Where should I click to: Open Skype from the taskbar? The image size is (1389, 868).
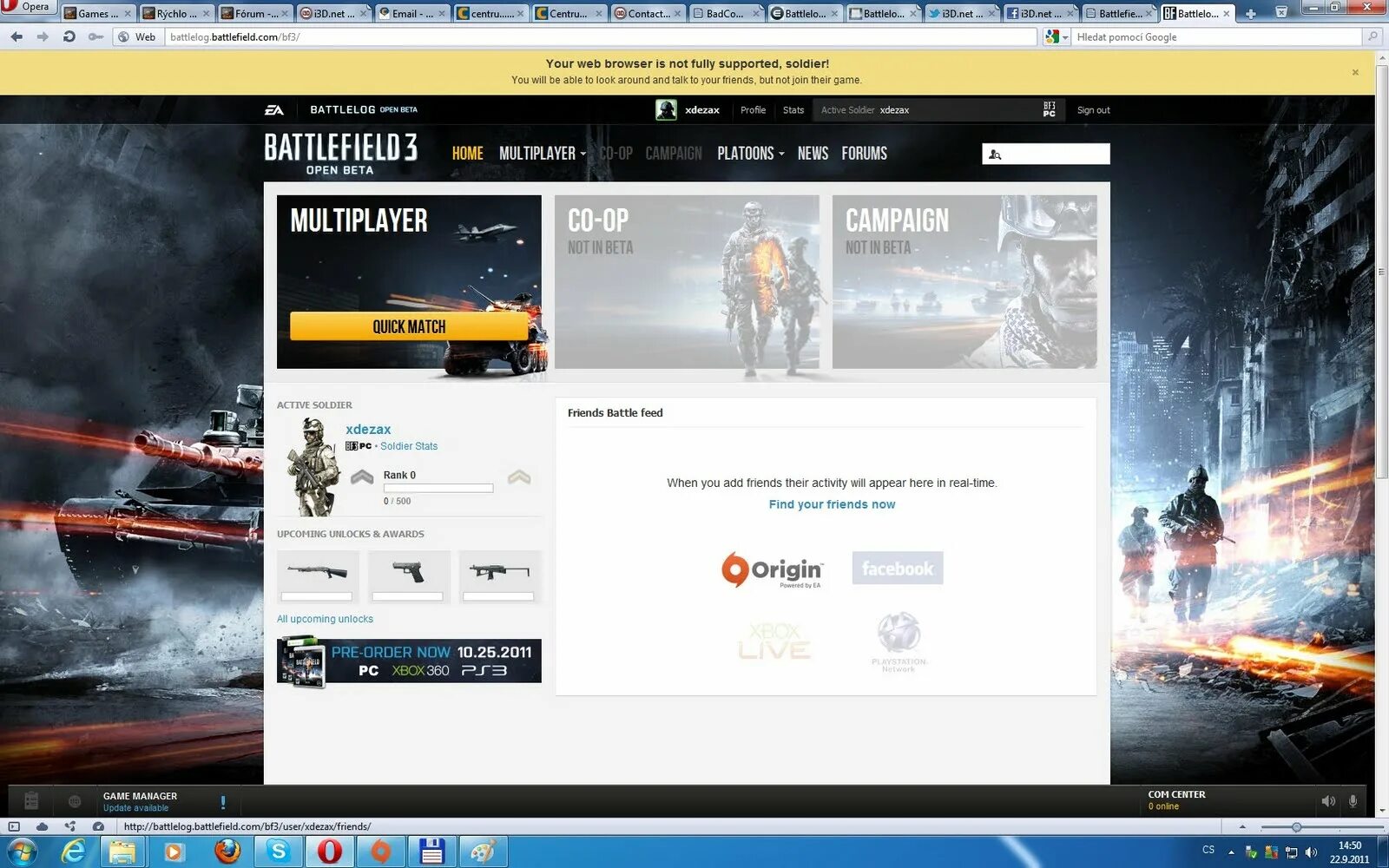tap(279, 852)
